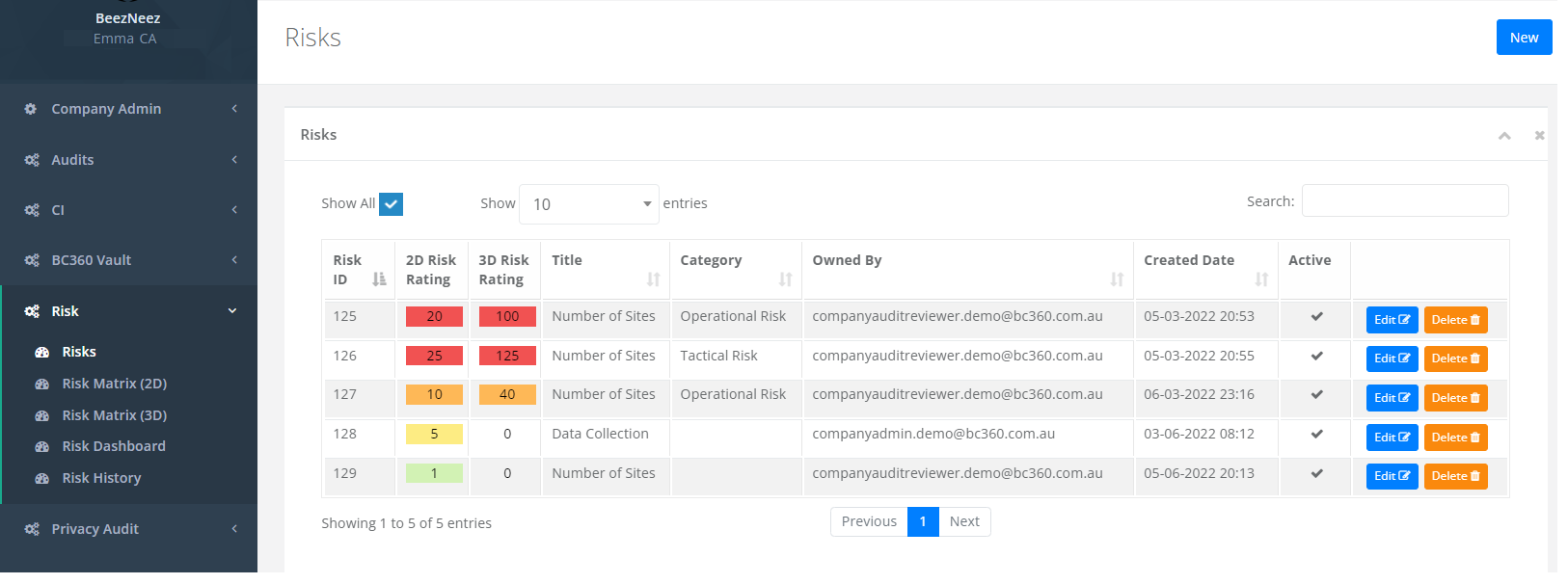Click the yellow 2D rating 5 cell
The image size is (1568, 584).
click(x=434, y=434)
